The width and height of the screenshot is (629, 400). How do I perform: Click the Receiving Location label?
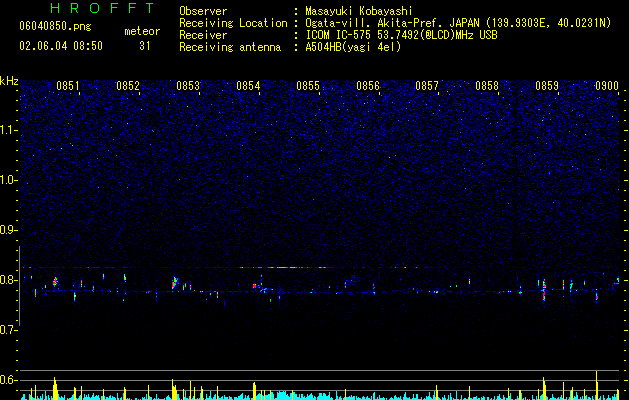233,23
